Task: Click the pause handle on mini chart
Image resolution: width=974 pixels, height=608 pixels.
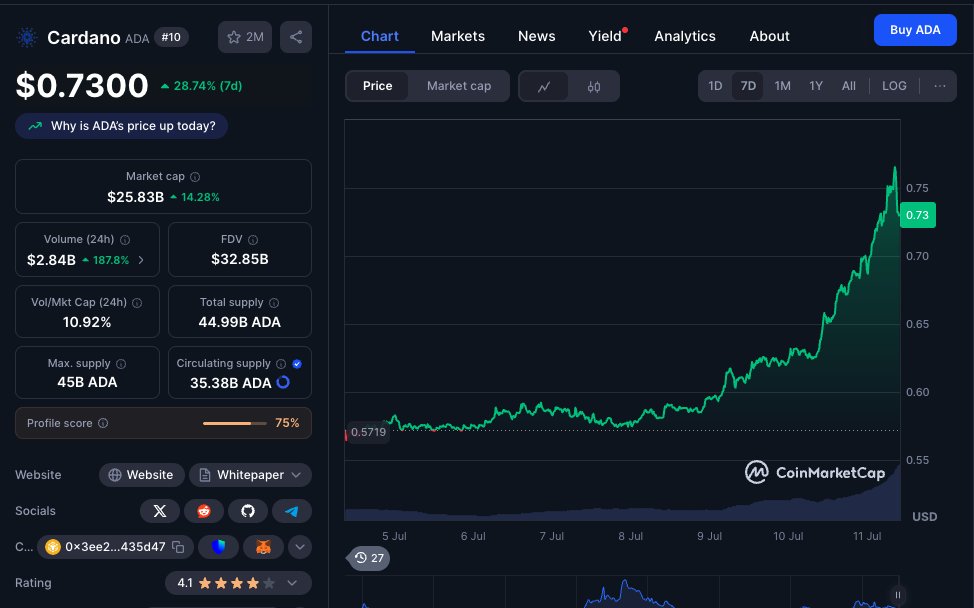Action: [x=898, y=595]
